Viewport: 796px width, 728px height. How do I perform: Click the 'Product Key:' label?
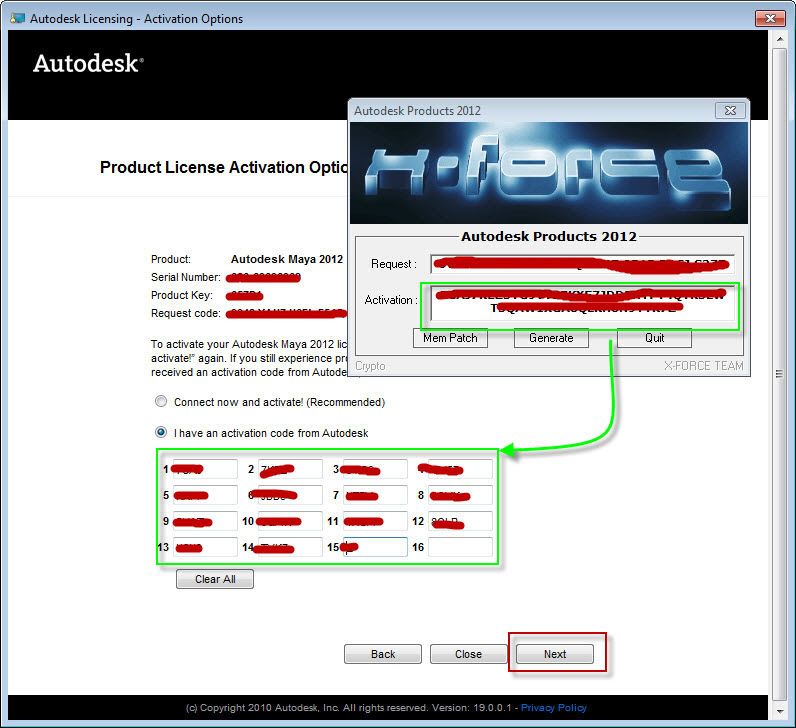click(182, 295)
